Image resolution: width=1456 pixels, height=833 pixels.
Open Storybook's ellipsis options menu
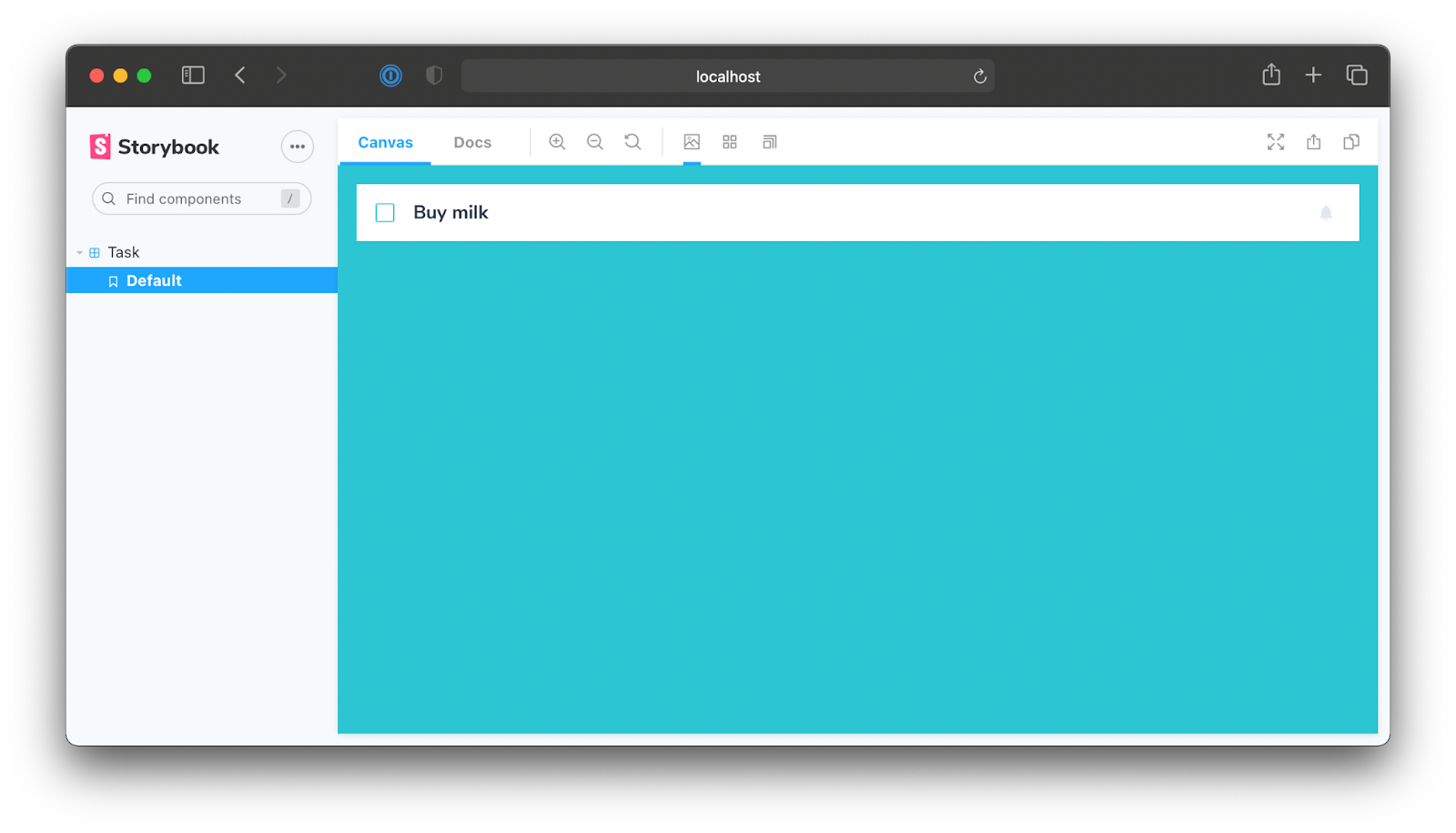[x=298, y=147]
